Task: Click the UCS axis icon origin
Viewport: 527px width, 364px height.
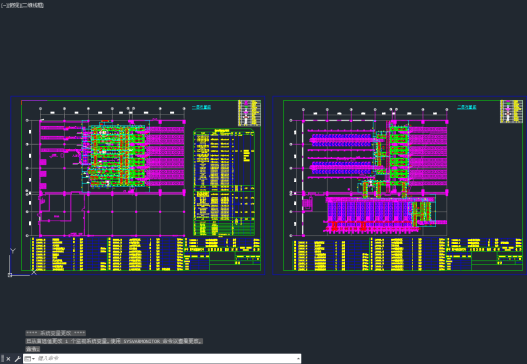Action: [x=10, y=275]
